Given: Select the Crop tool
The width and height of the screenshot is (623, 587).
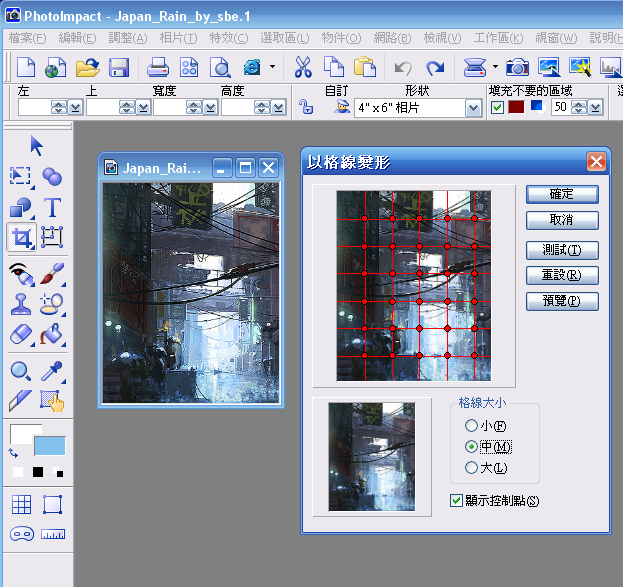Looking at the screenshot, I should [x=21, y=237].
